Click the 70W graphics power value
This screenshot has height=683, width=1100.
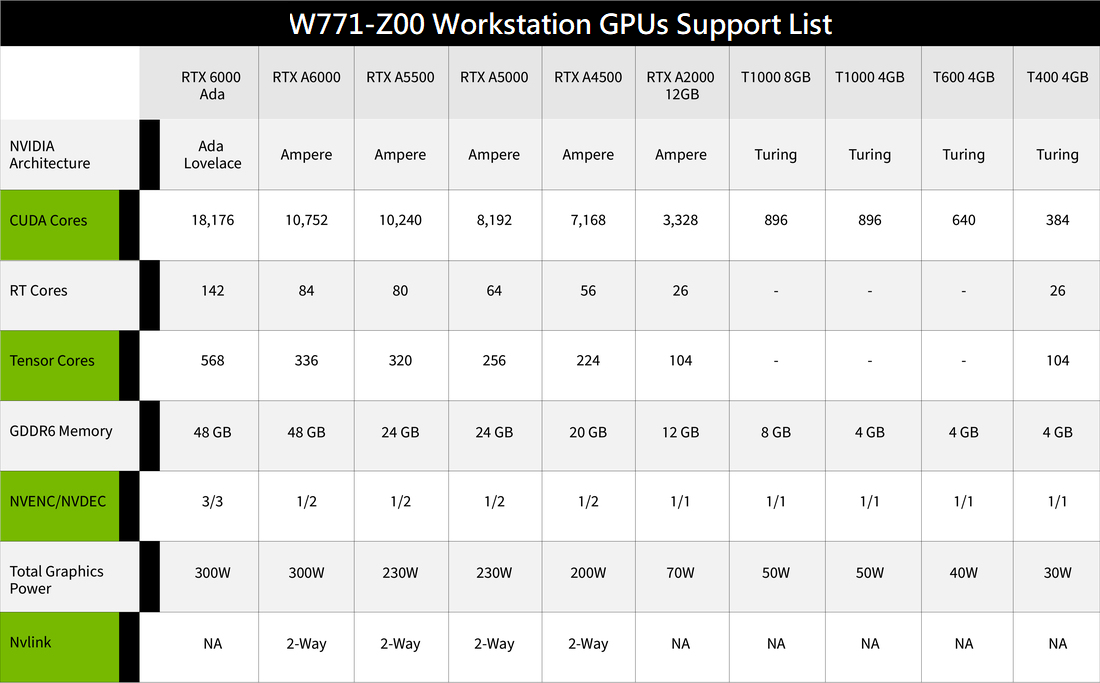tap(680, 573)
